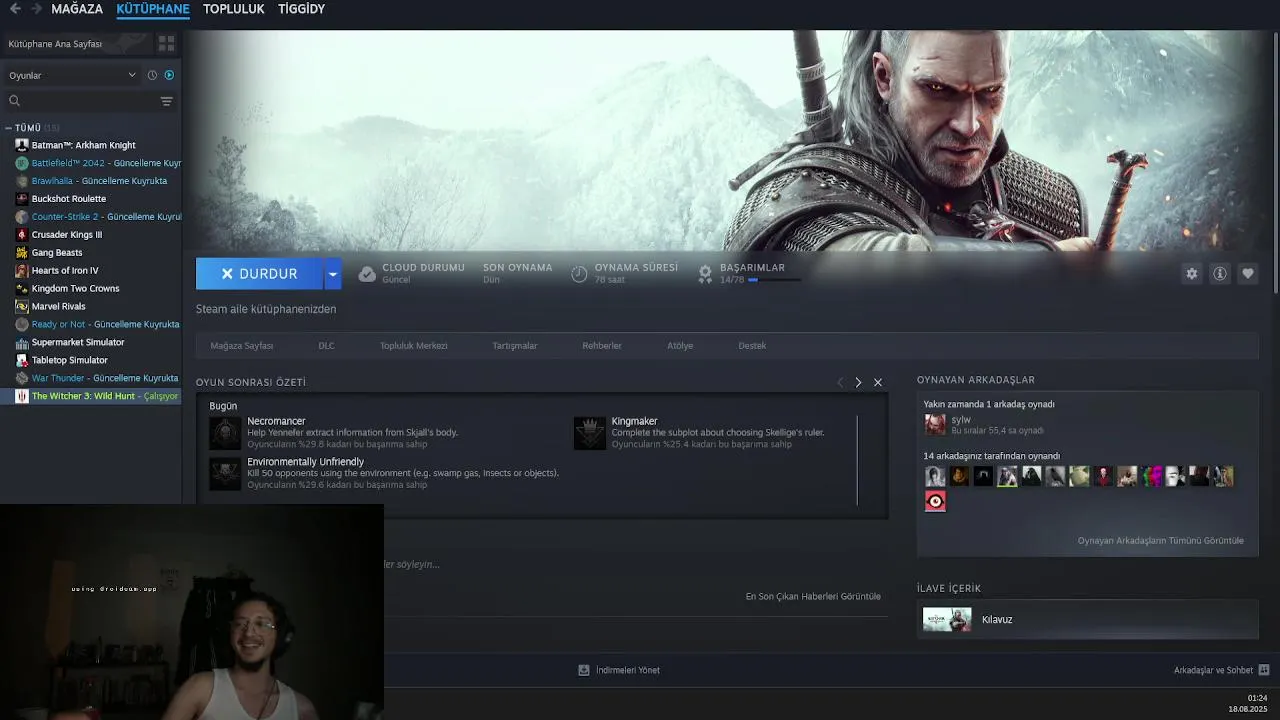Go back with the left arrow
This screenshot has width=1280, height=720.
15,9
